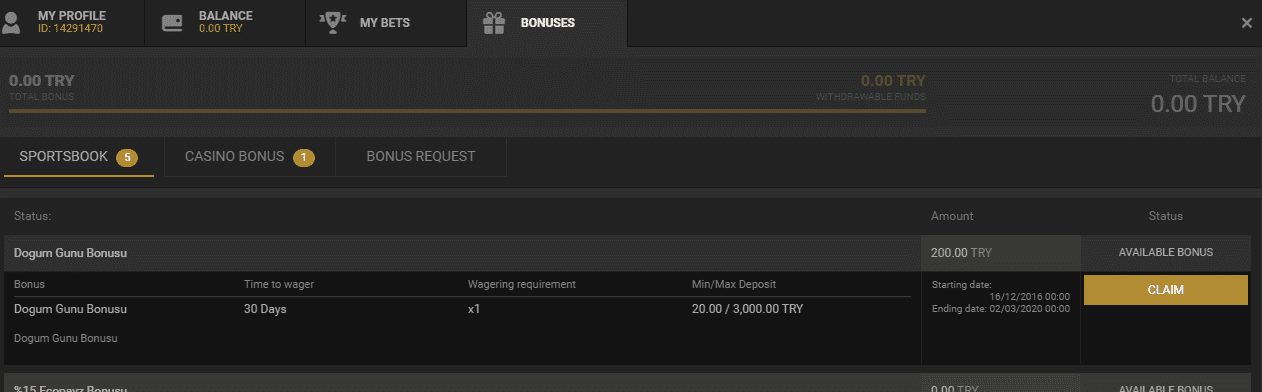Viewport: 1262px width, 392px height.
Task: Click the Withdrawable Funds amount
Action: [x=893, y=80]
